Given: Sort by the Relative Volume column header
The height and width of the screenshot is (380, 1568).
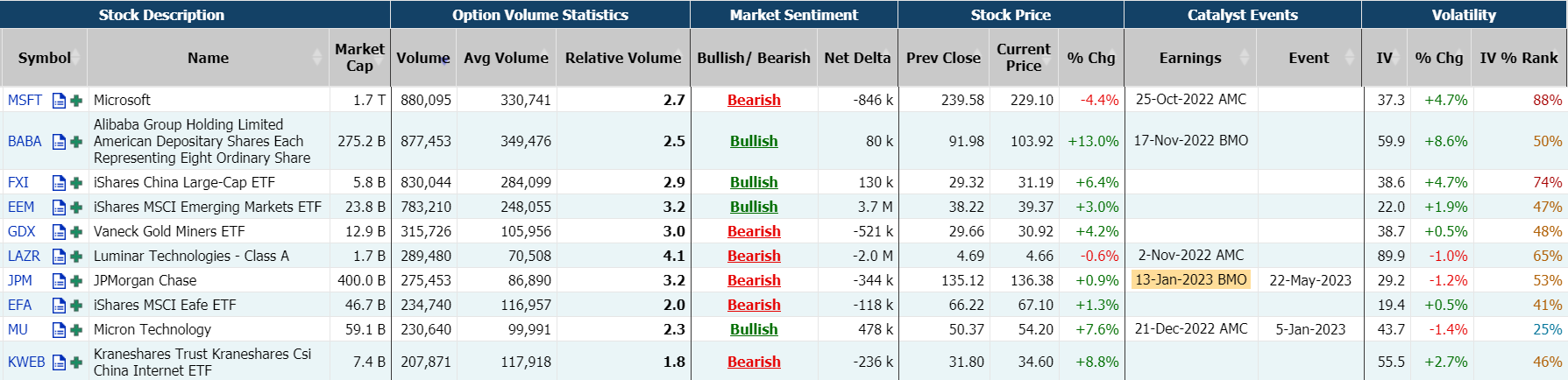Looking at the screenshot, I should (x=622, y=58).
